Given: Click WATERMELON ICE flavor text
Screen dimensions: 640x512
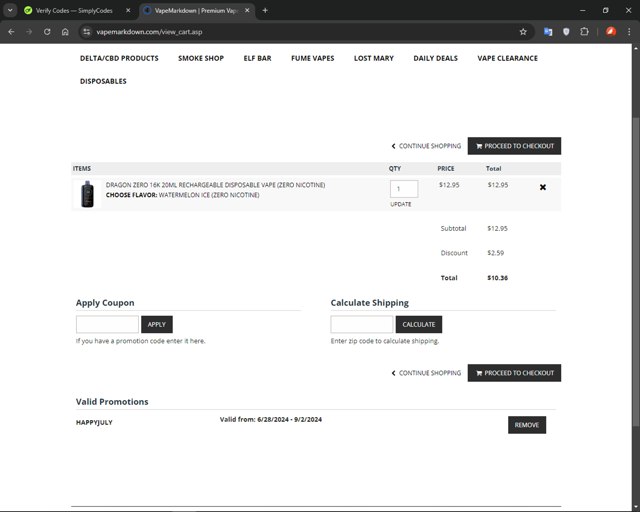Looking at the screenshot, I should (209, 195).
